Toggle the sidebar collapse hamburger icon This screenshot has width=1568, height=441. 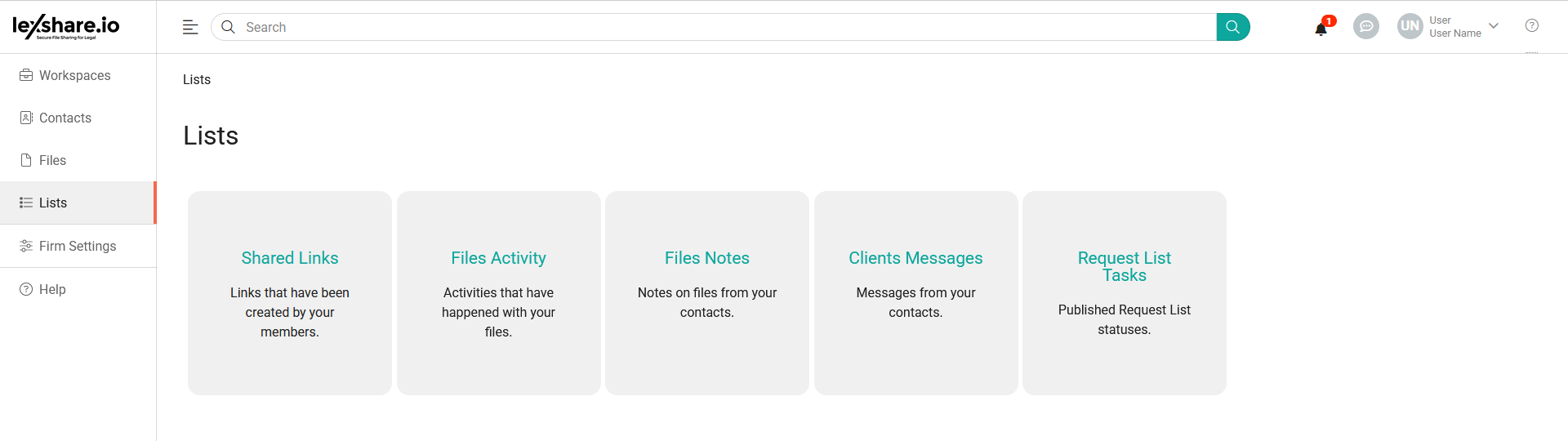(190, 27)
